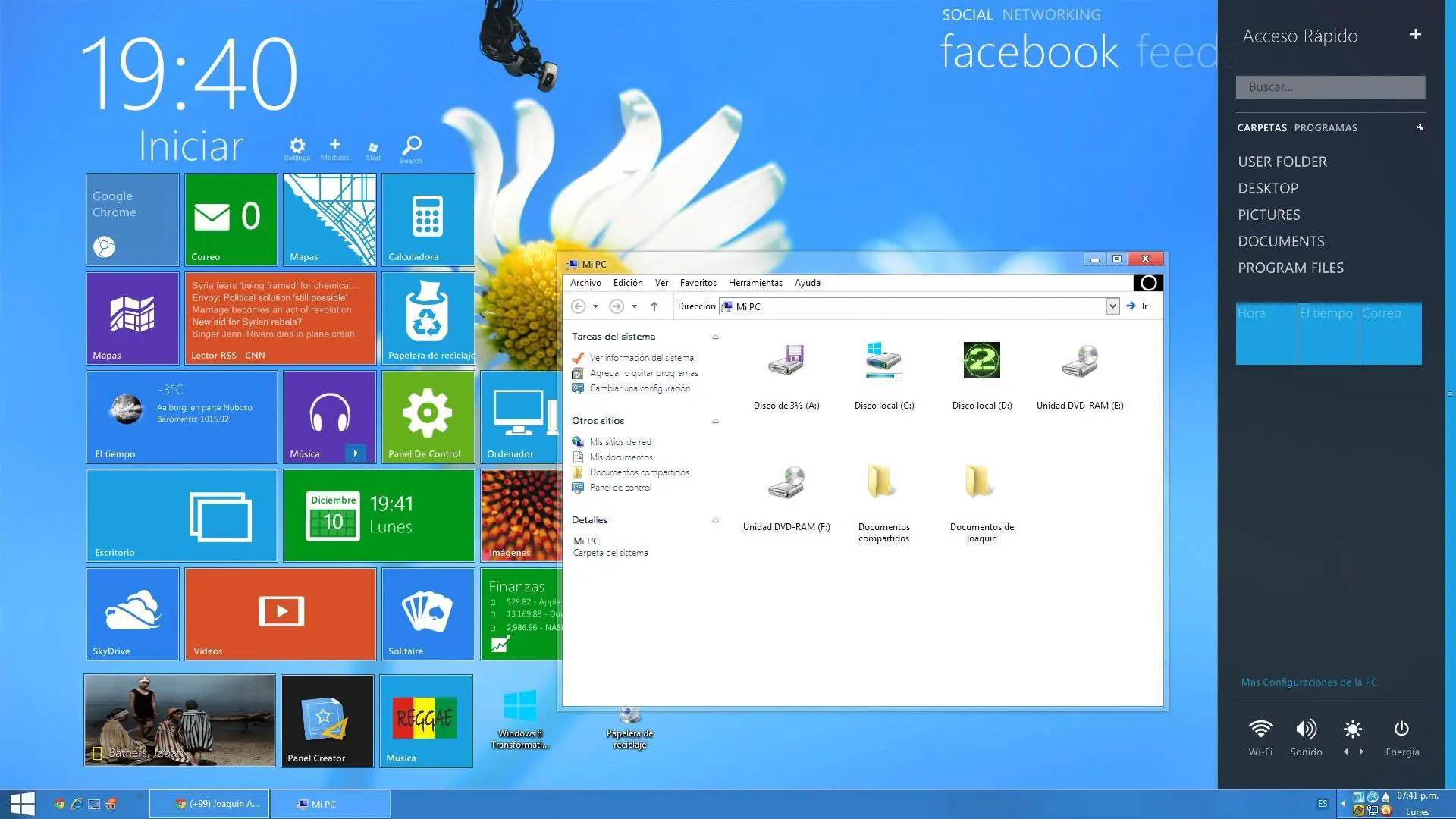Open USER FOLDER in Acceso Rápido
Screen dimensions: 1456x819
tap(1282, 162)
